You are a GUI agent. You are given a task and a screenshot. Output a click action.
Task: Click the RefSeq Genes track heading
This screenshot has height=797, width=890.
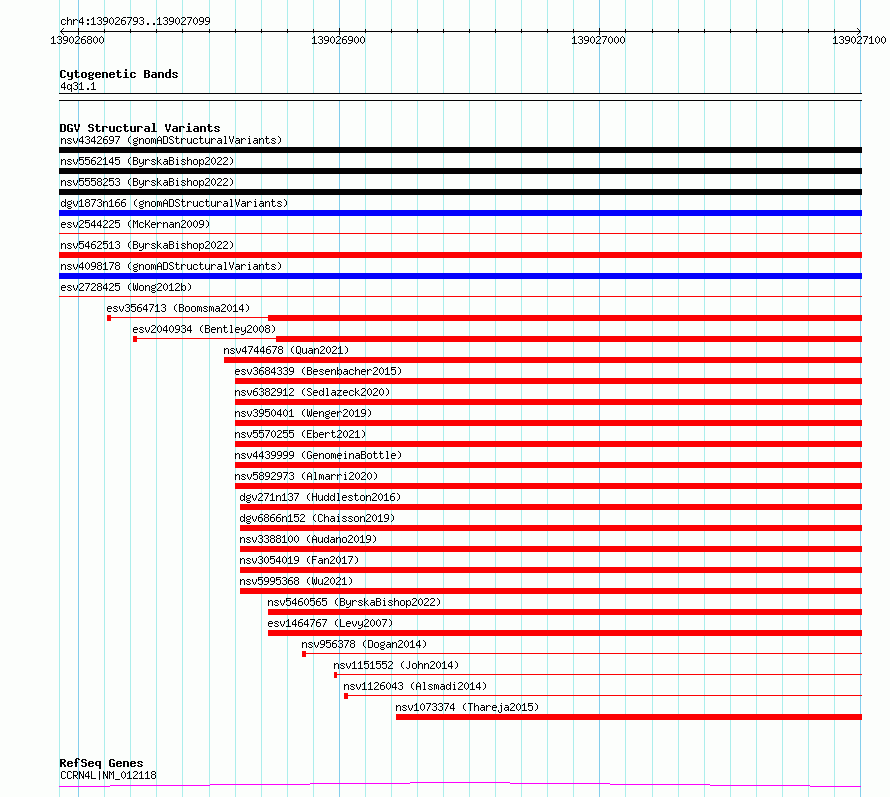[101, 763]
